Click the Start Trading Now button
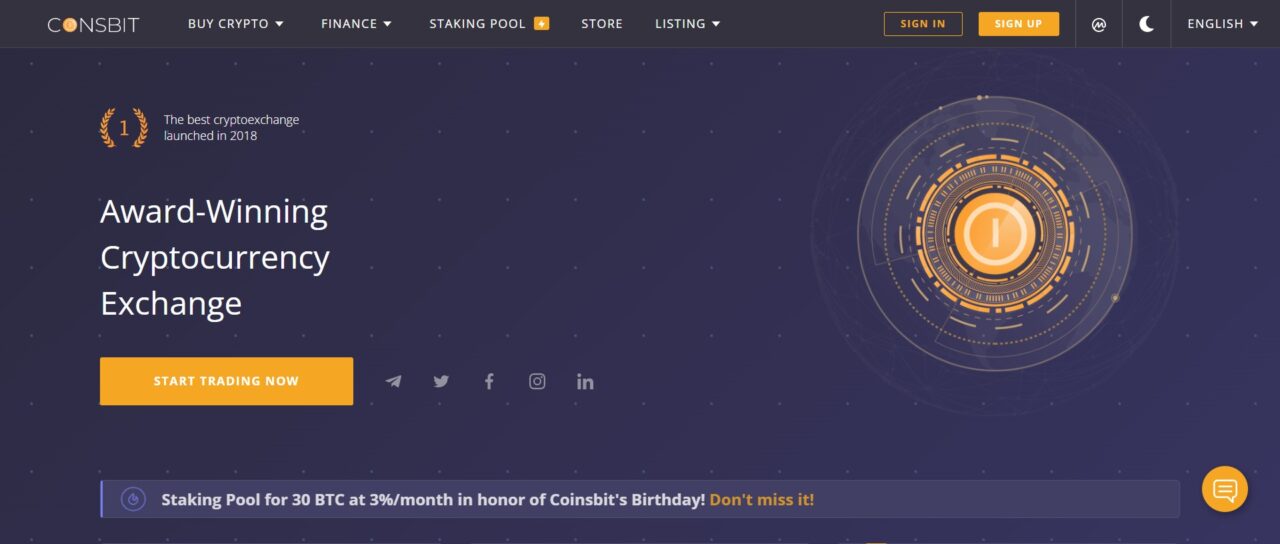This screenshot has width=1280, height=544. pyautogui.click(x=226, y=381)
